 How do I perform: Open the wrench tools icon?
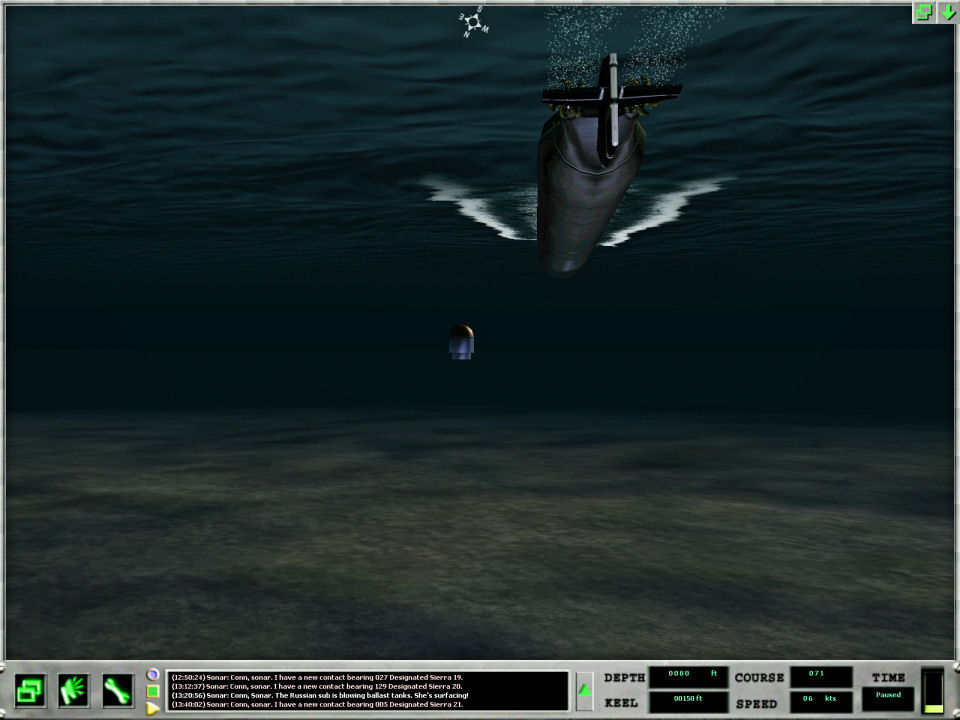coord(118,690)
